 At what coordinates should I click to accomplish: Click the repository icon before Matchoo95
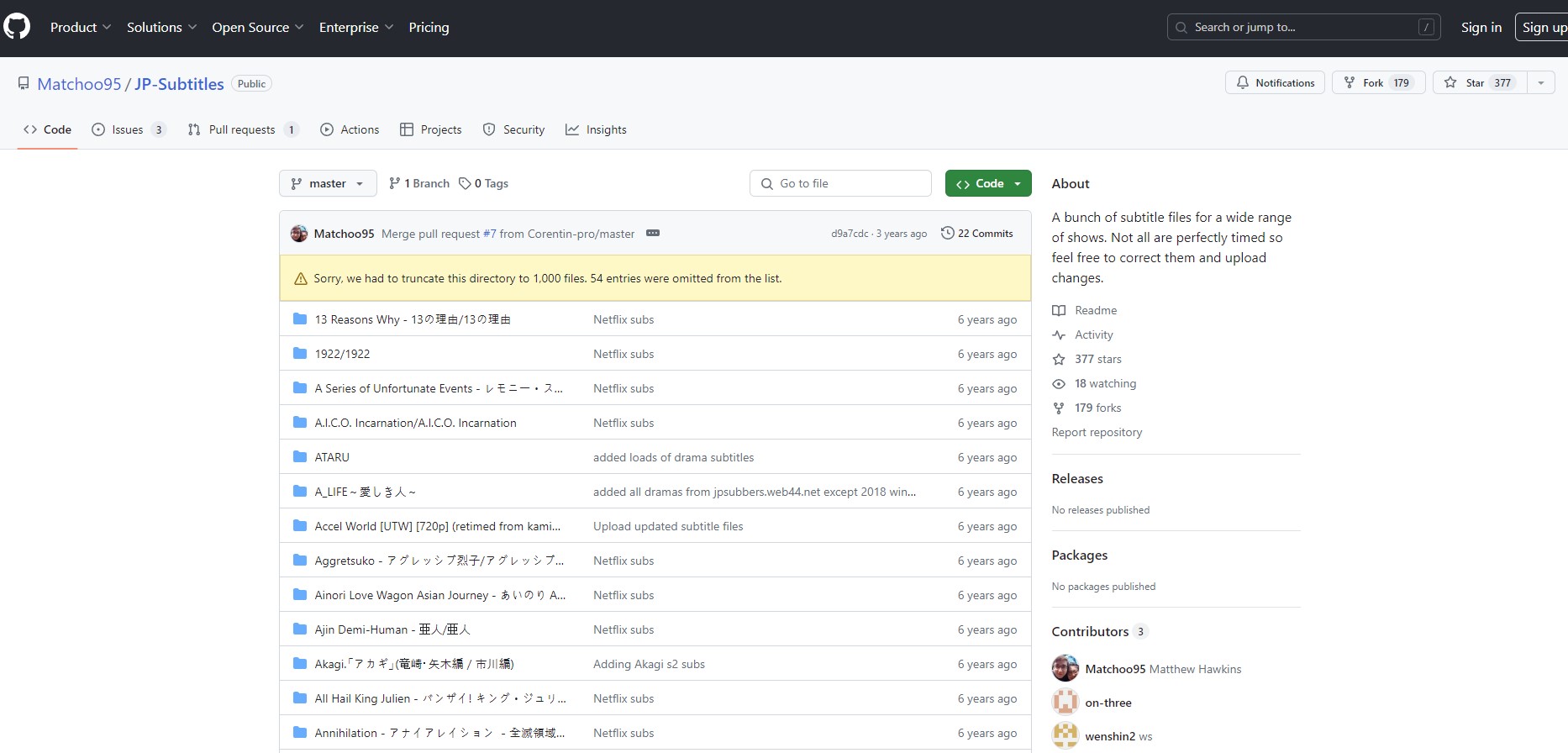(24, 83)
